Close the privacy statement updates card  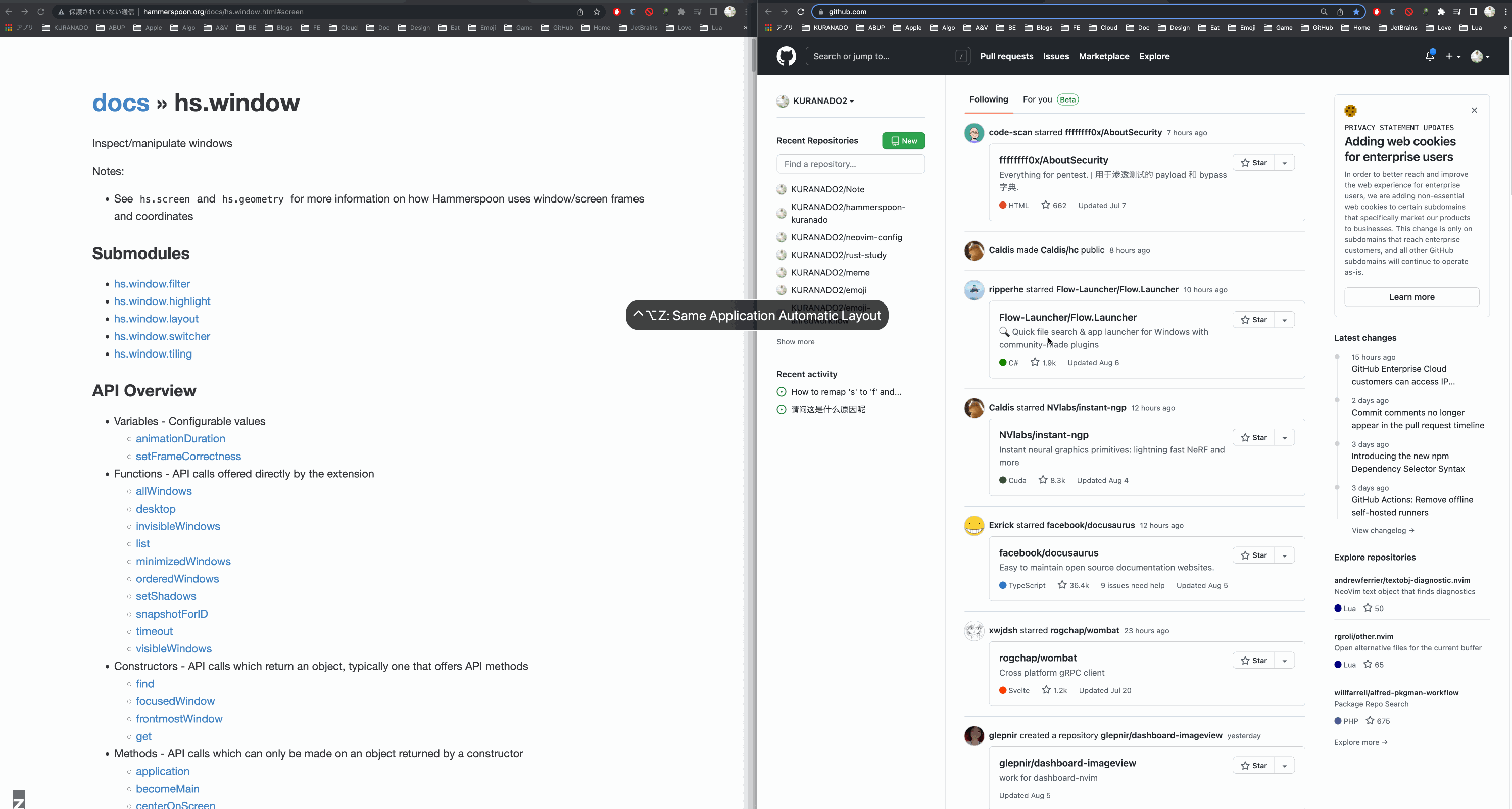(1474, 110)
